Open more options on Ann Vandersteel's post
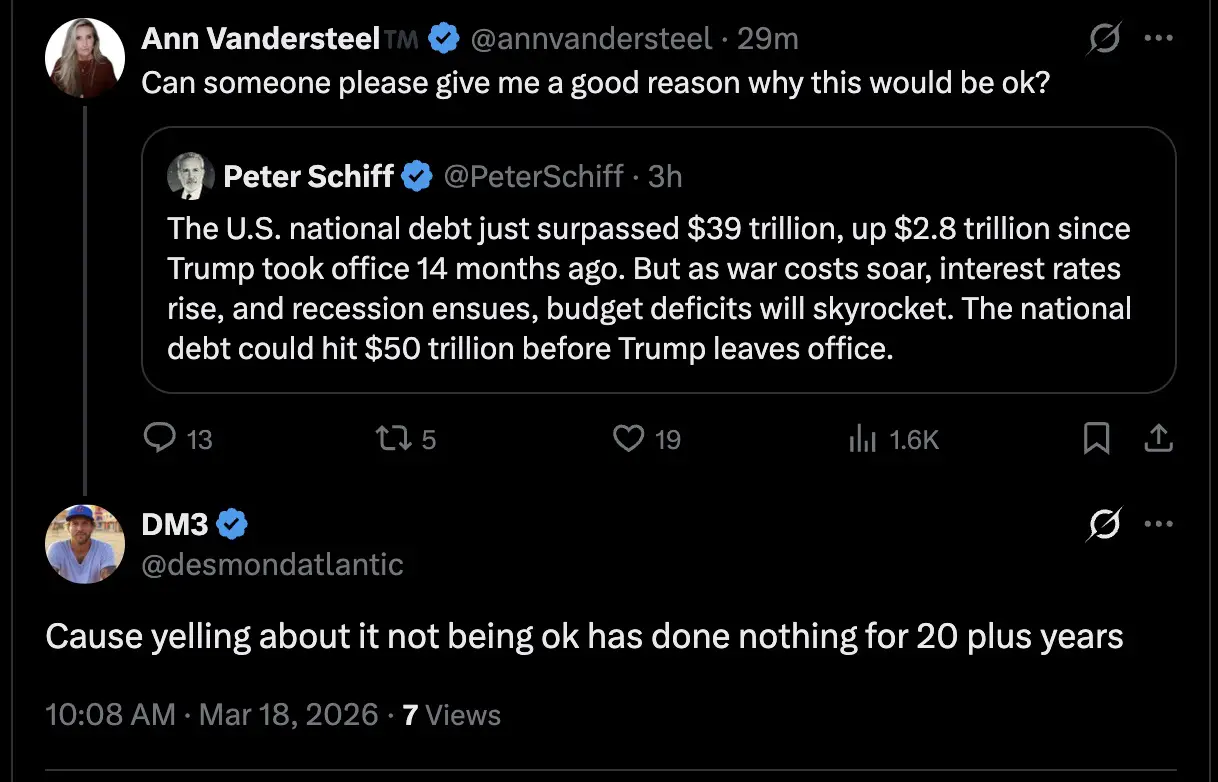 pos(1158,40)
